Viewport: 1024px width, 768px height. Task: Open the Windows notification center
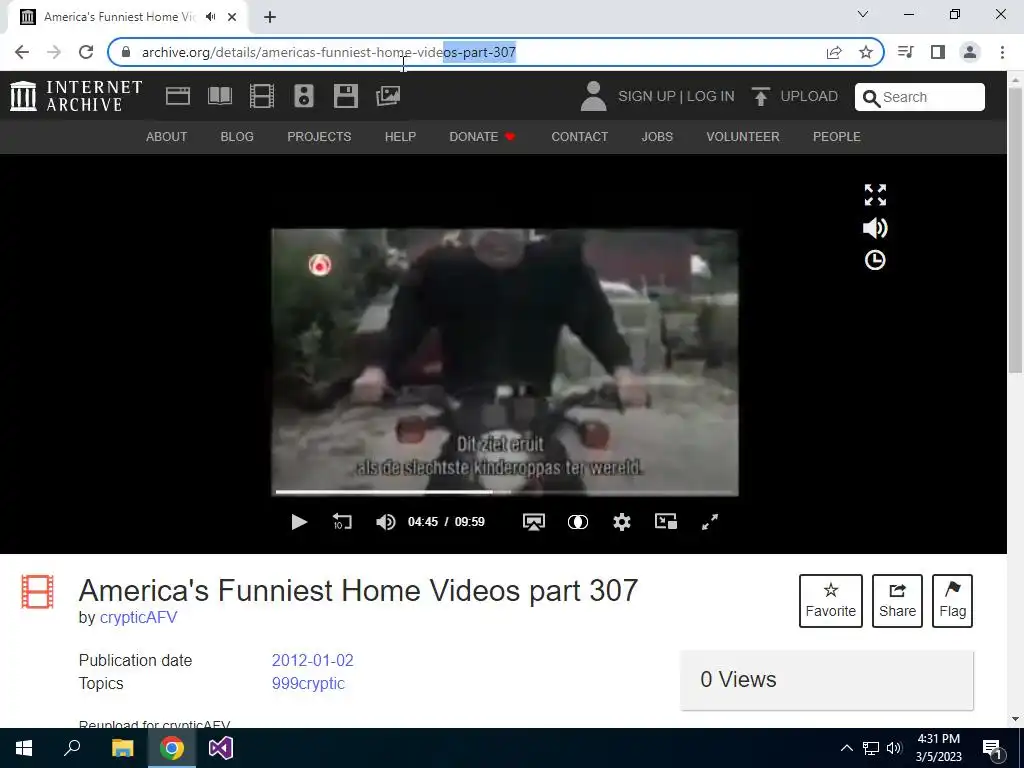[x=992, y=748]
